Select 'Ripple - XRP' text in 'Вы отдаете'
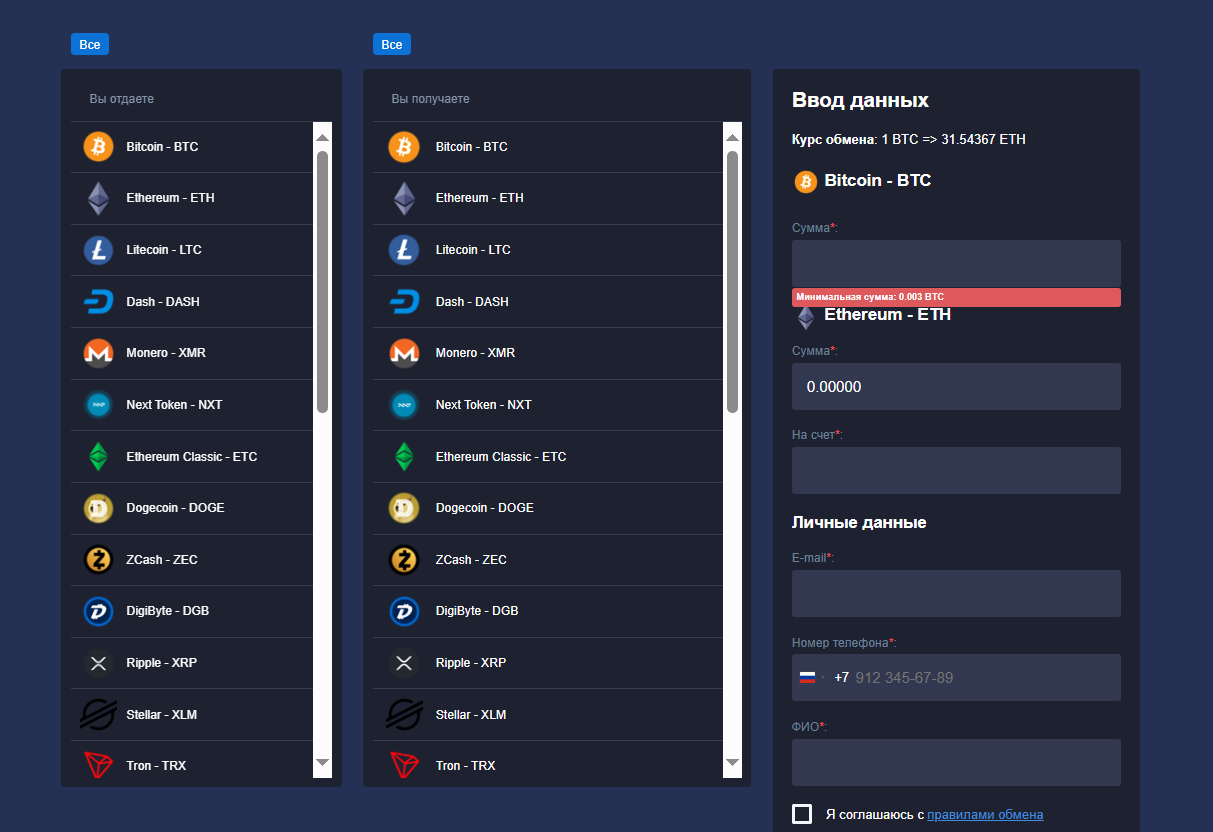This screenshot has width=1213, height=832. click(162, 663)
